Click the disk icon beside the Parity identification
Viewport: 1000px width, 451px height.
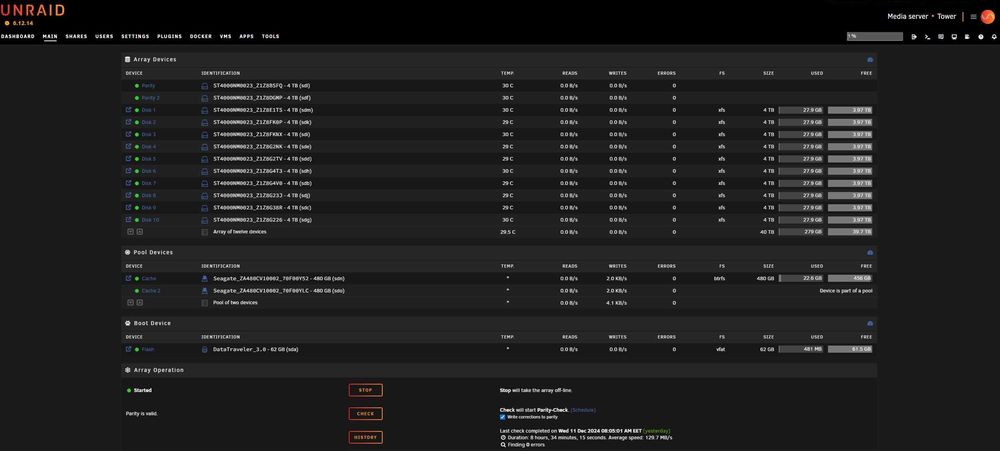point(205,85)
